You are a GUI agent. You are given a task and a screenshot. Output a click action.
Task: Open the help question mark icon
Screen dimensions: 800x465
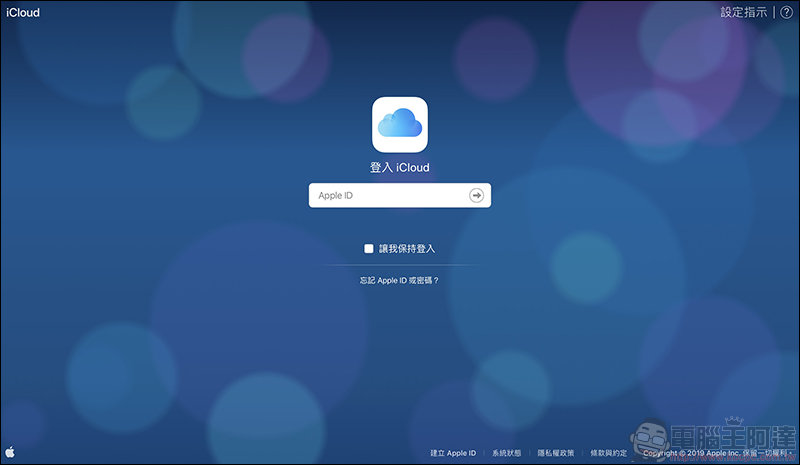pyautogui.click(x=786, y=12)
